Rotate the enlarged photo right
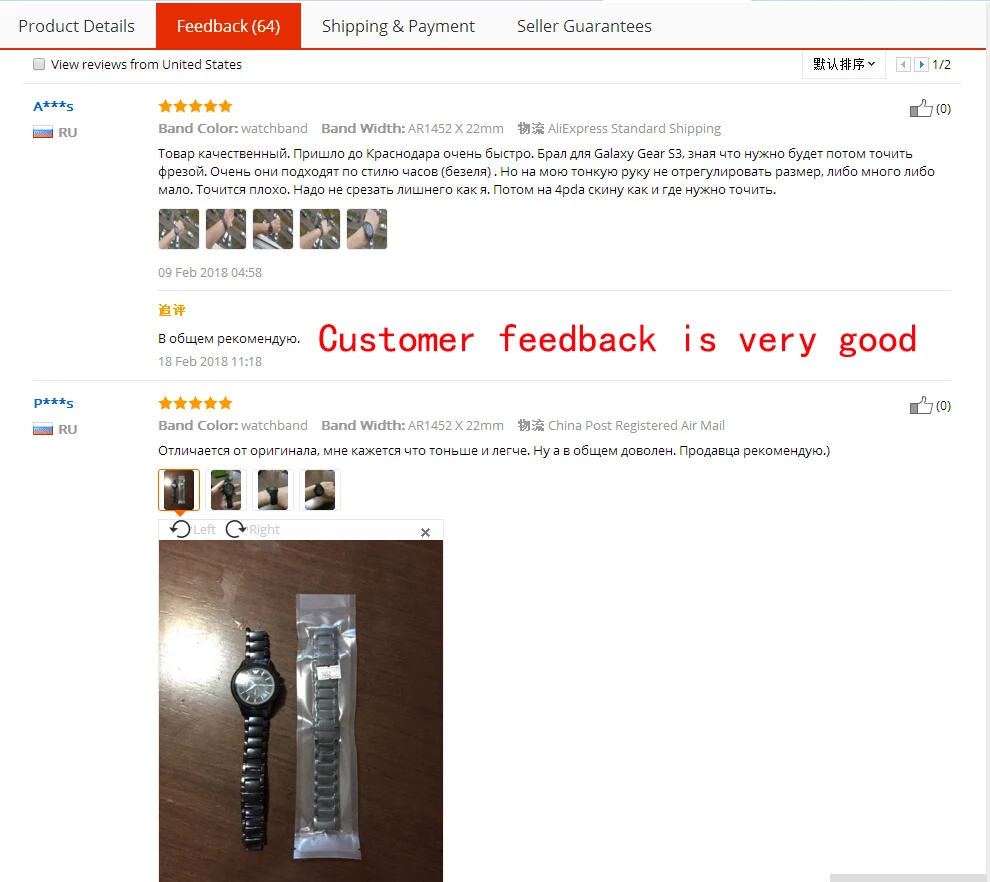Image resolution: width=990 pixels, height=882 pixels. point(253,529)
